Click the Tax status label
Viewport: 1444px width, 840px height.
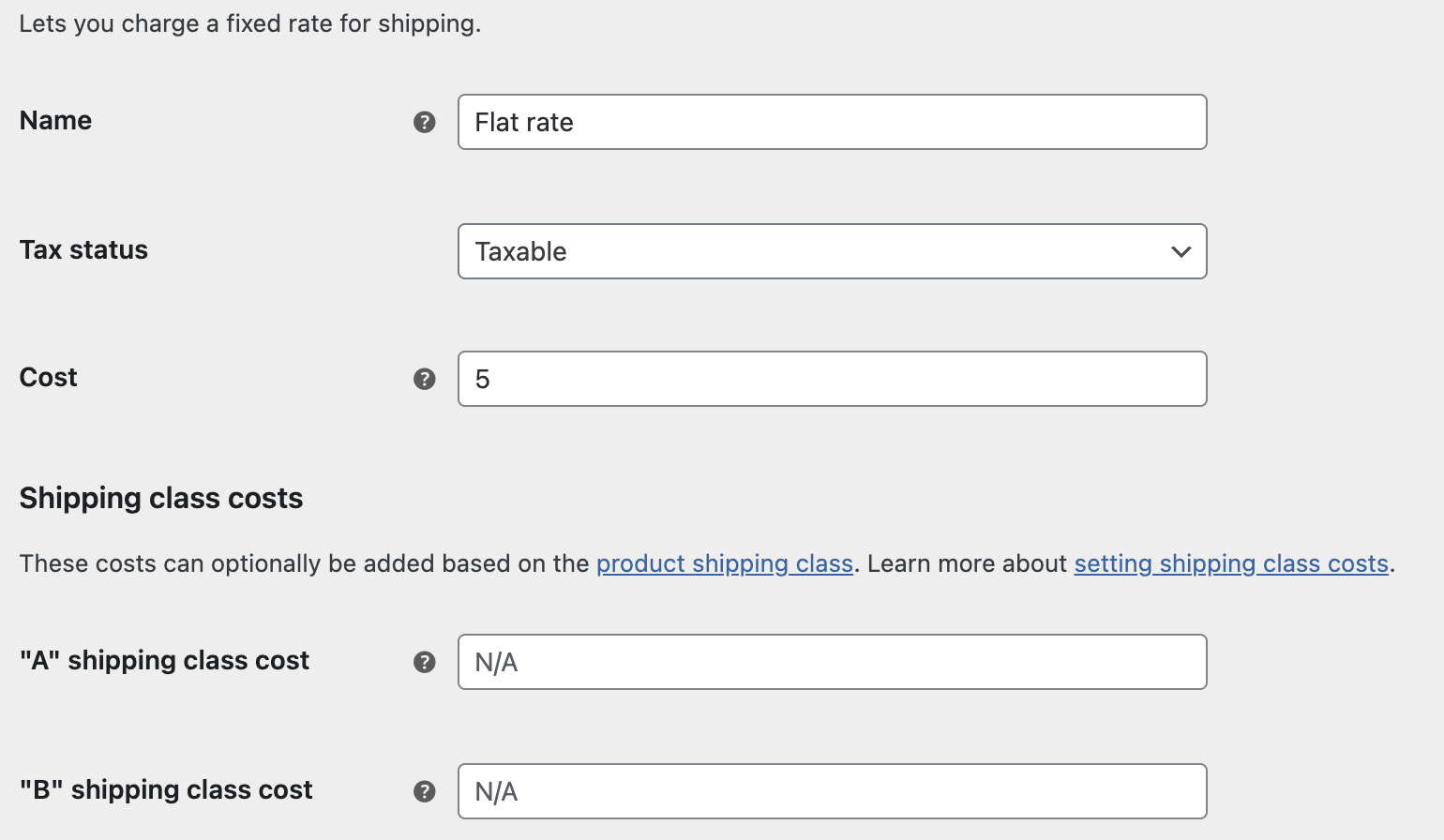tap(83, 250)
